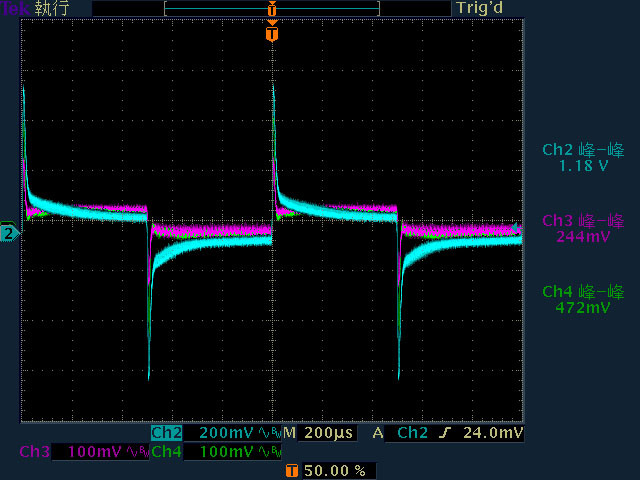Open the M 200µs timebase readout
This screenshot has width=640, height=480.
[x=318, y=433]
